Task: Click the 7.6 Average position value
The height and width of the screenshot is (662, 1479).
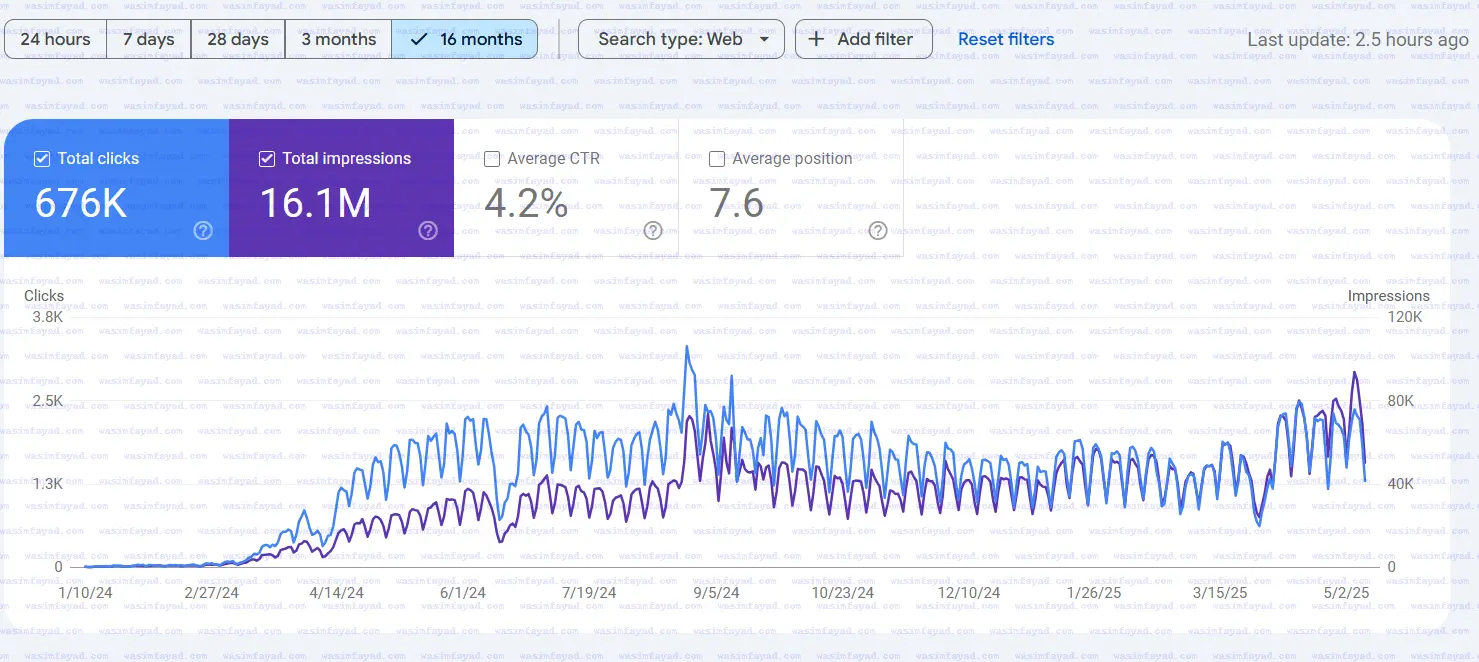Action: coord(737,204)
